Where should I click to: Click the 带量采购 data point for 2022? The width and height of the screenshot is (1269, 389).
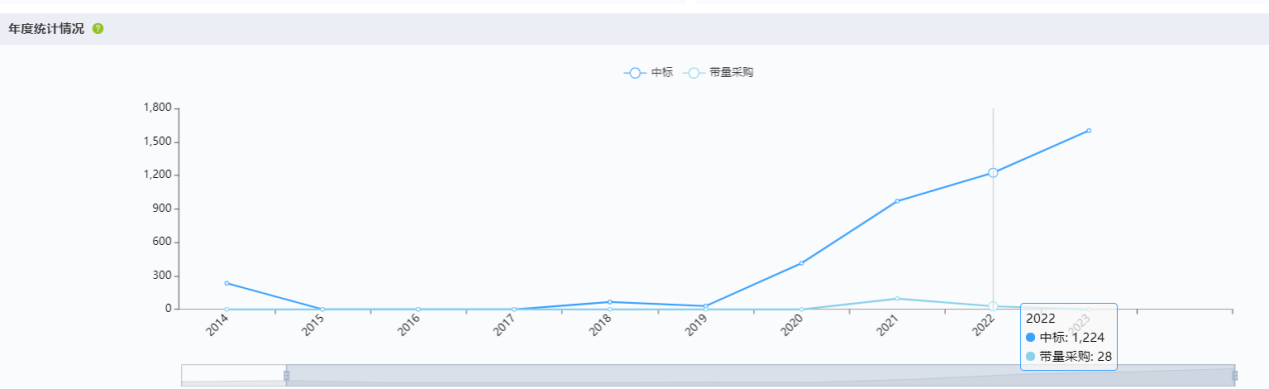coord(993,306)
